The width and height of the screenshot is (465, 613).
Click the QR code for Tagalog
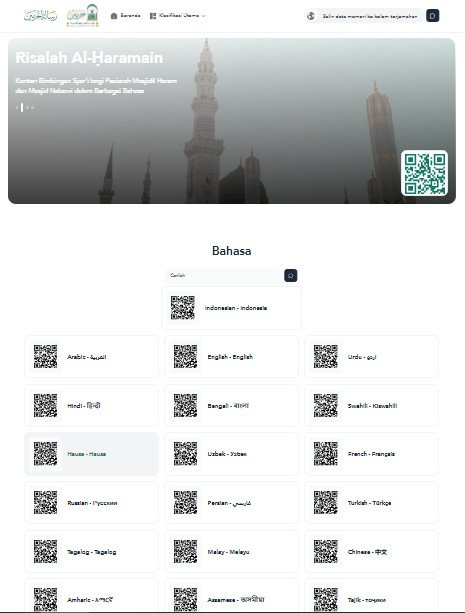(x=45, y=552)
